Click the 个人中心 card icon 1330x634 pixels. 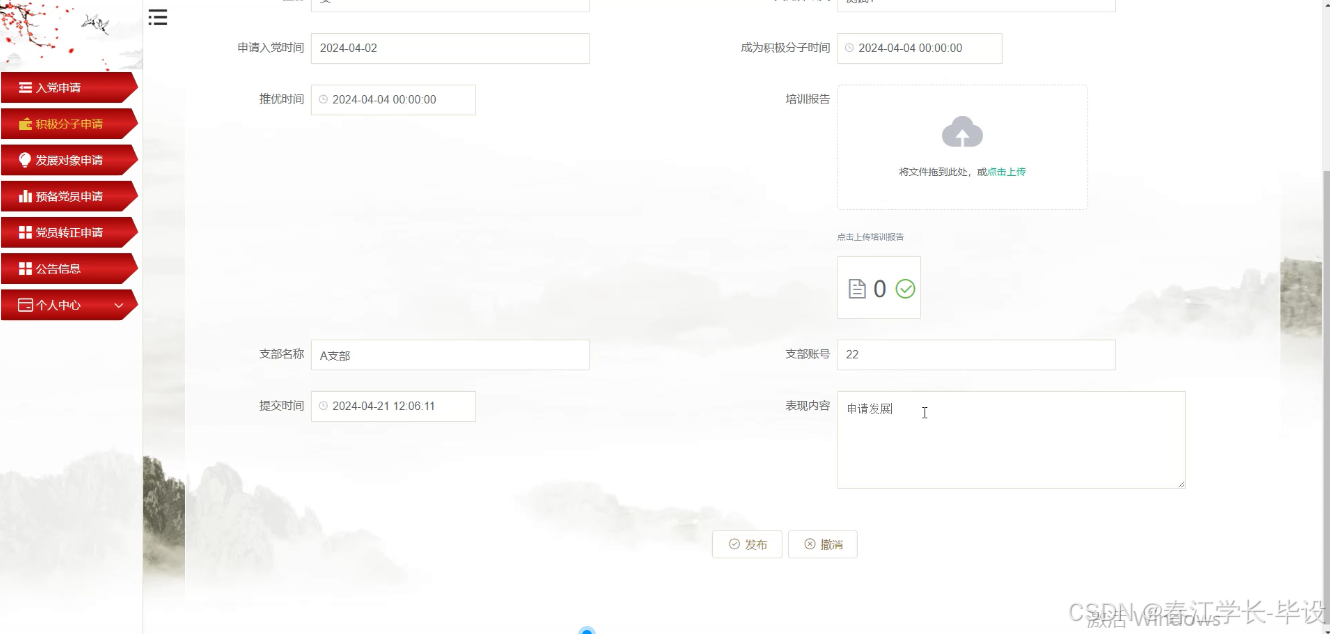(x=26, y=305)
